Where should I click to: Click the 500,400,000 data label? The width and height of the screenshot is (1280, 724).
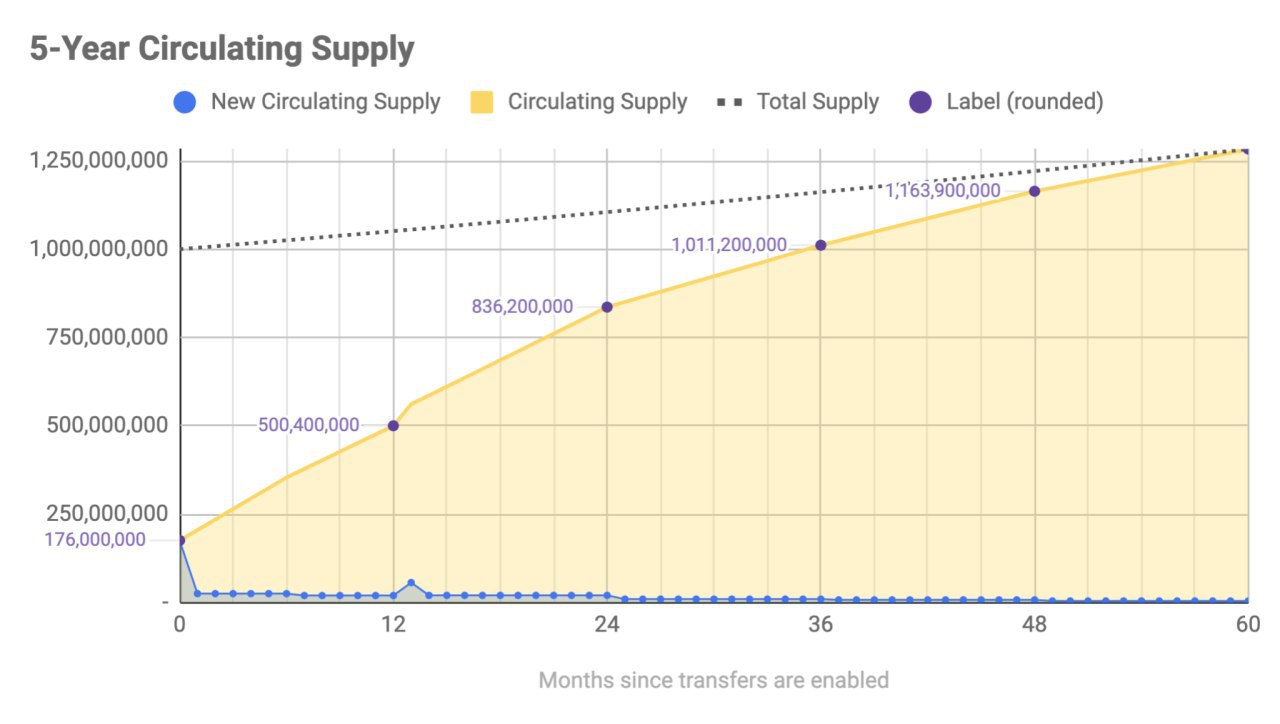tap(308, 425)
